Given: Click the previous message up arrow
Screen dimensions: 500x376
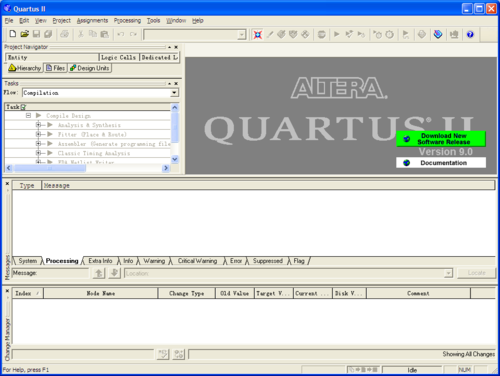Looking at the screenshot, I should (x=99, y=273).
